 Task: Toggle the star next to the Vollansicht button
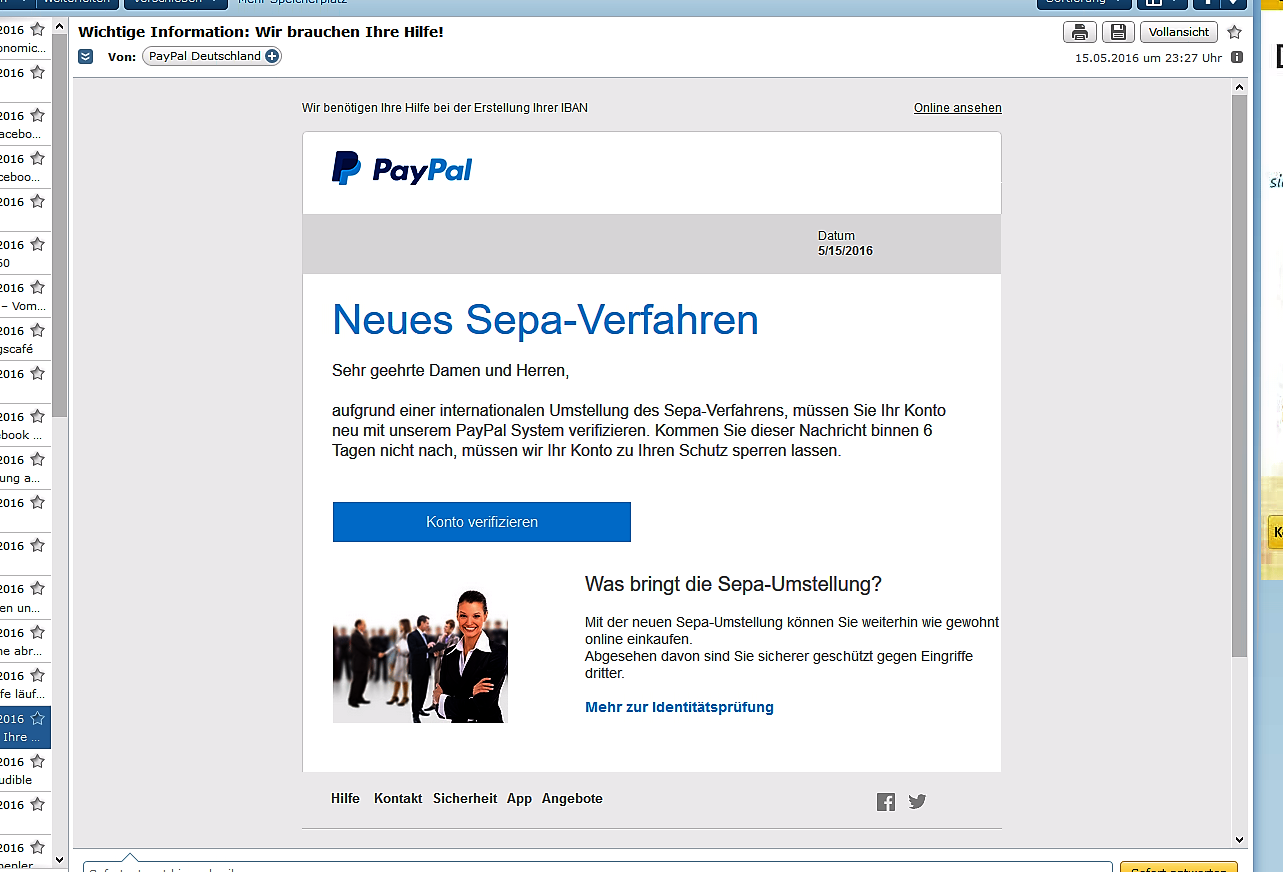1234,32
